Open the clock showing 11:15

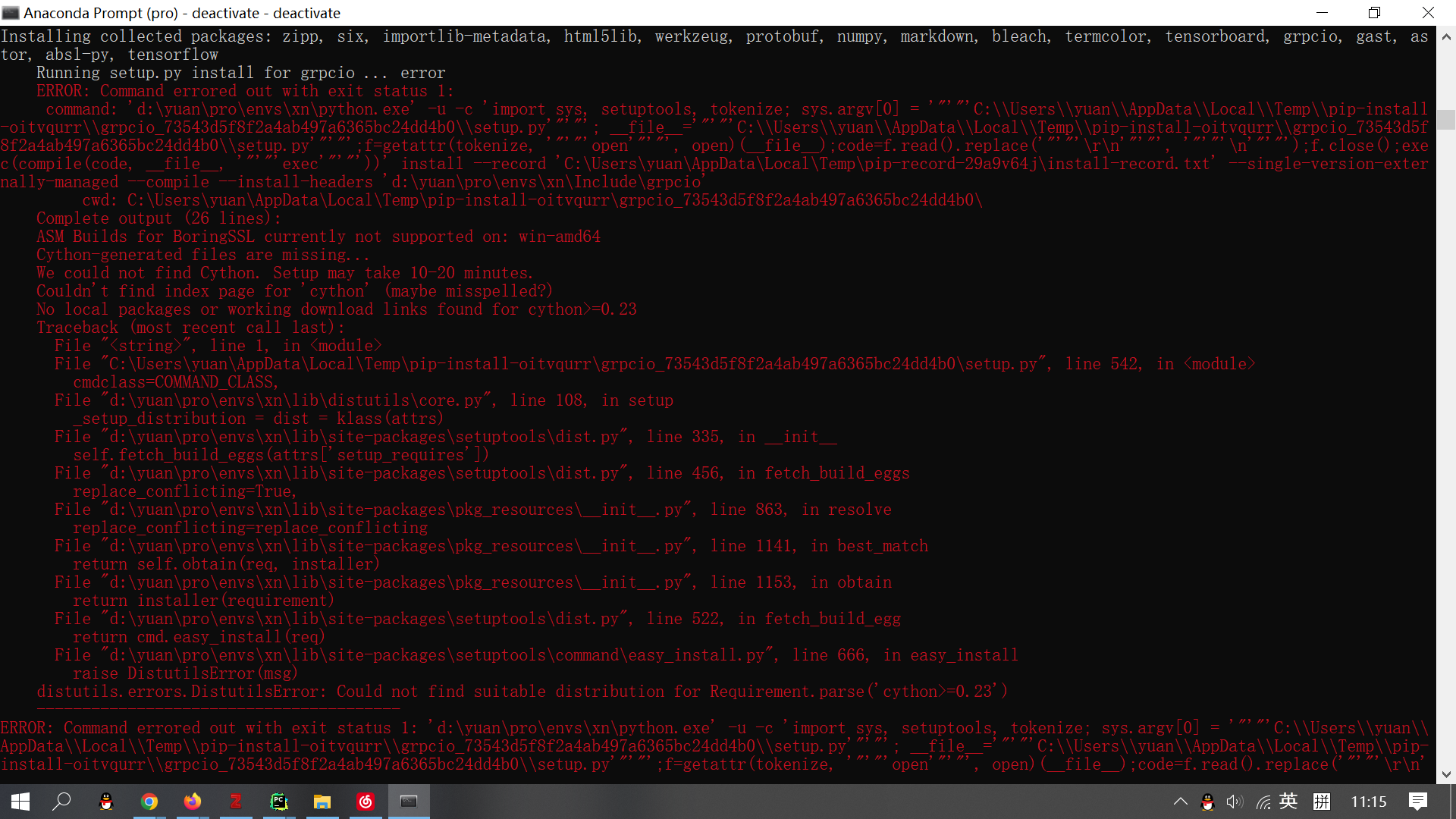coord(1369,802)
